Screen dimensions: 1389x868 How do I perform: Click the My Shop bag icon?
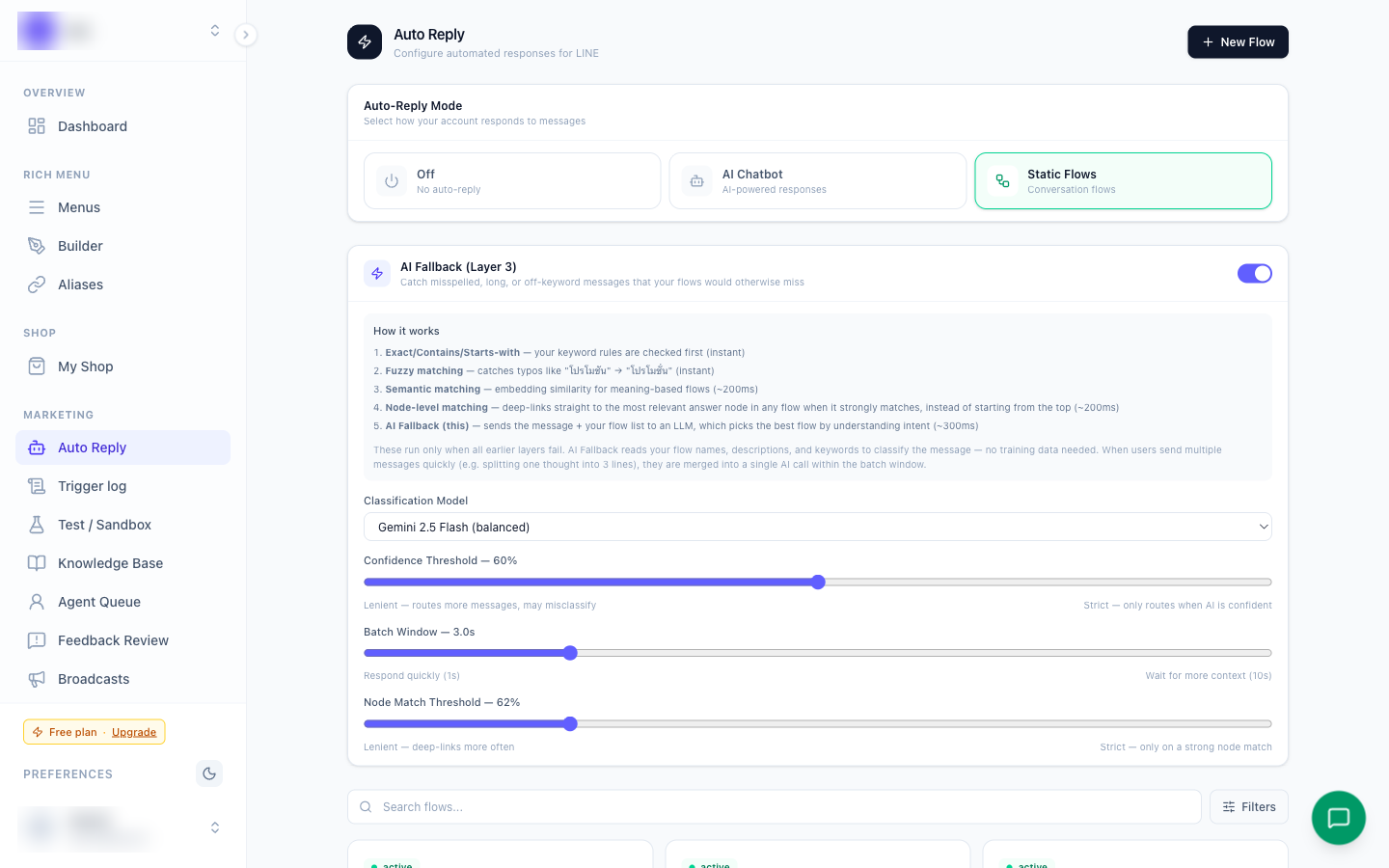(37, 366)
